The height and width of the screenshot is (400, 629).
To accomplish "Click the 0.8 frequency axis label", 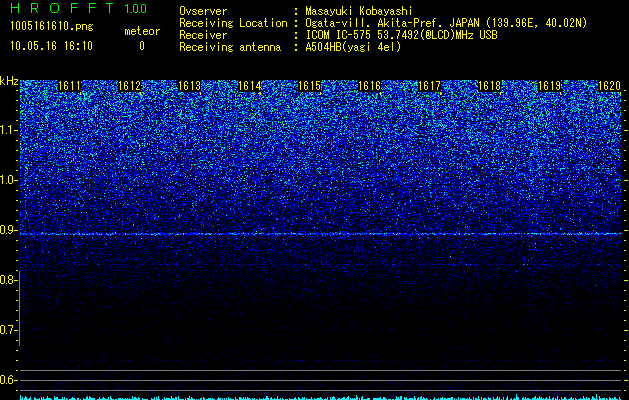I will pos(8,280).
